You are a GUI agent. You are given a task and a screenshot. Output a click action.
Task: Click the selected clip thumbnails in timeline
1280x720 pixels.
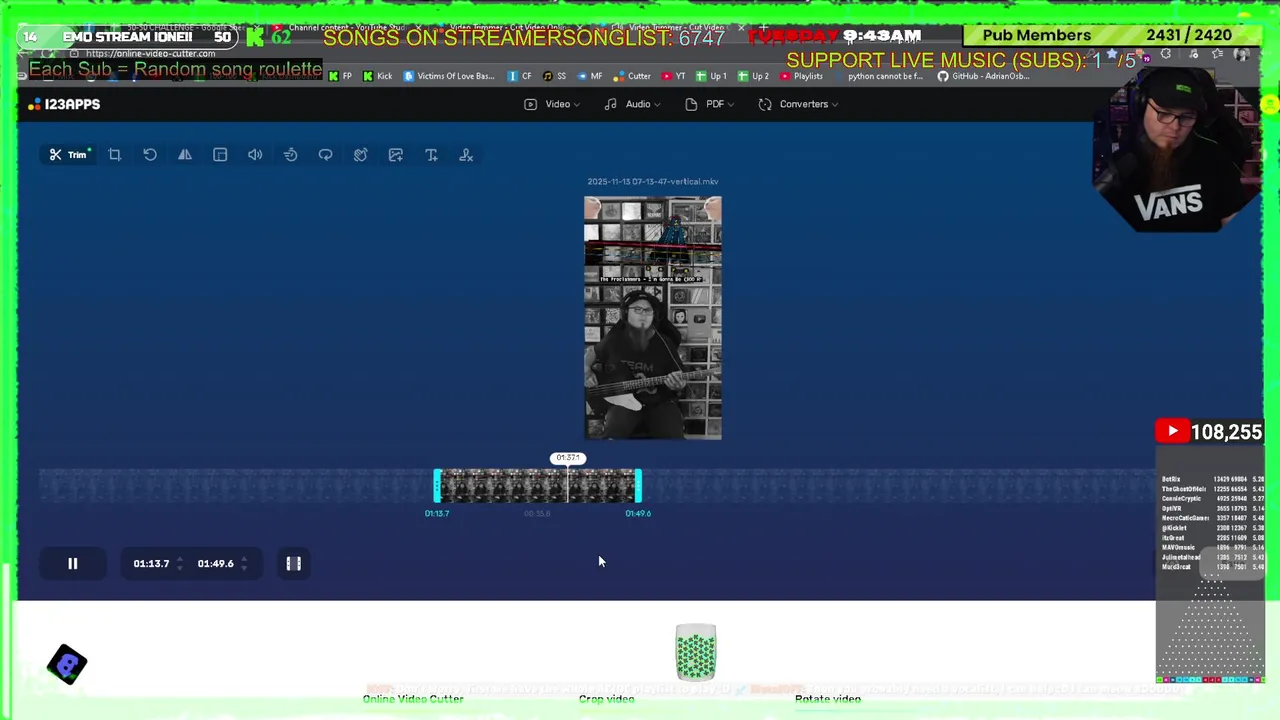[x=538, y=487]
